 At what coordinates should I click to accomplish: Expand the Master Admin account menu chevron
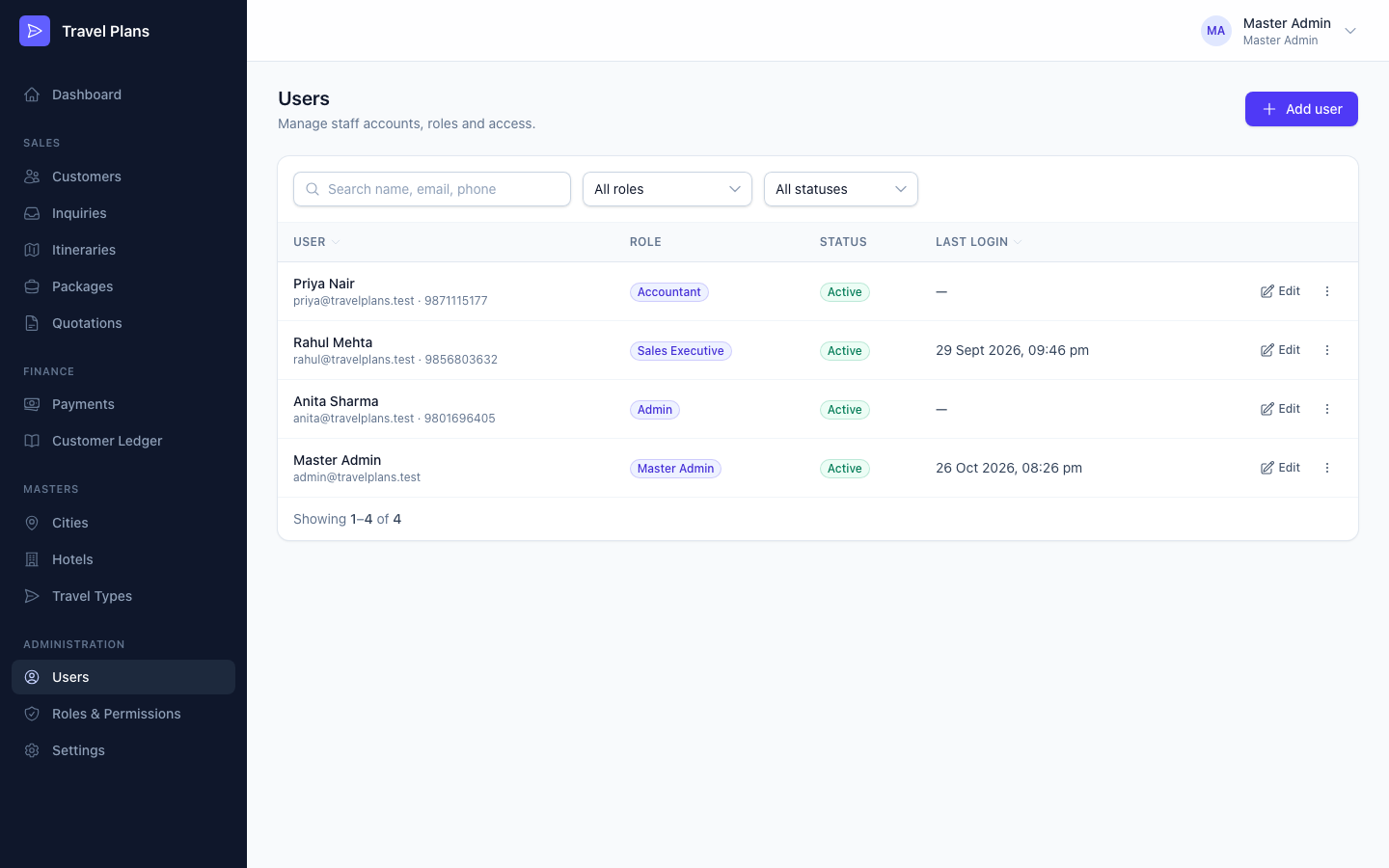click(x=1350, y=31)
